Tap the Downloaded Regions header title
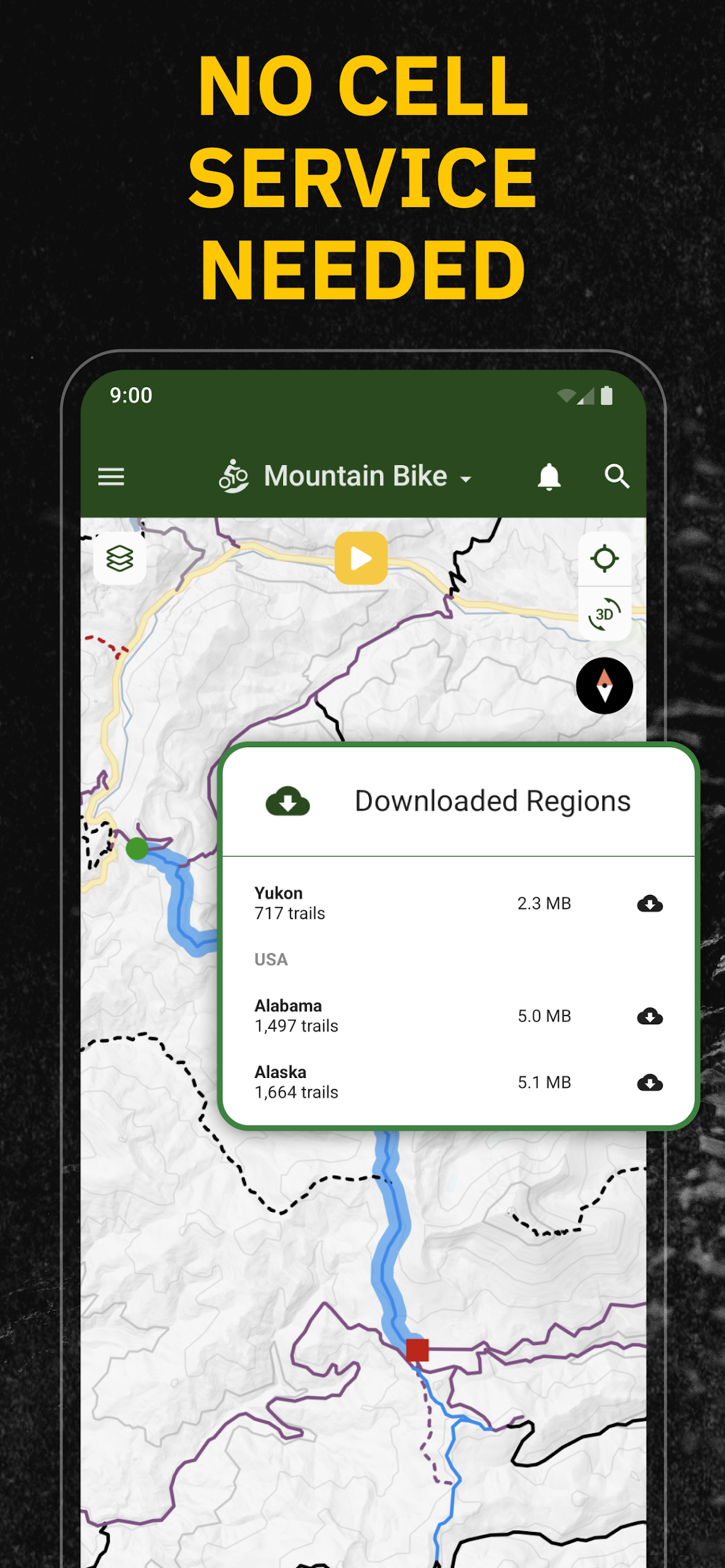This screenshot has height=1568, width=725. pos(492,801)
